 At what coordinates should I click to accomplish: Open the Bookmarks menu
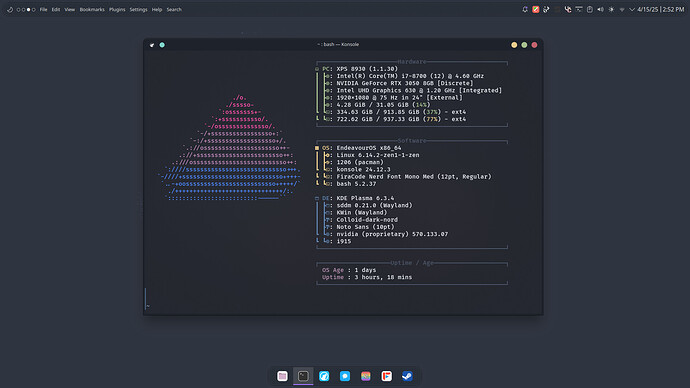92,9
